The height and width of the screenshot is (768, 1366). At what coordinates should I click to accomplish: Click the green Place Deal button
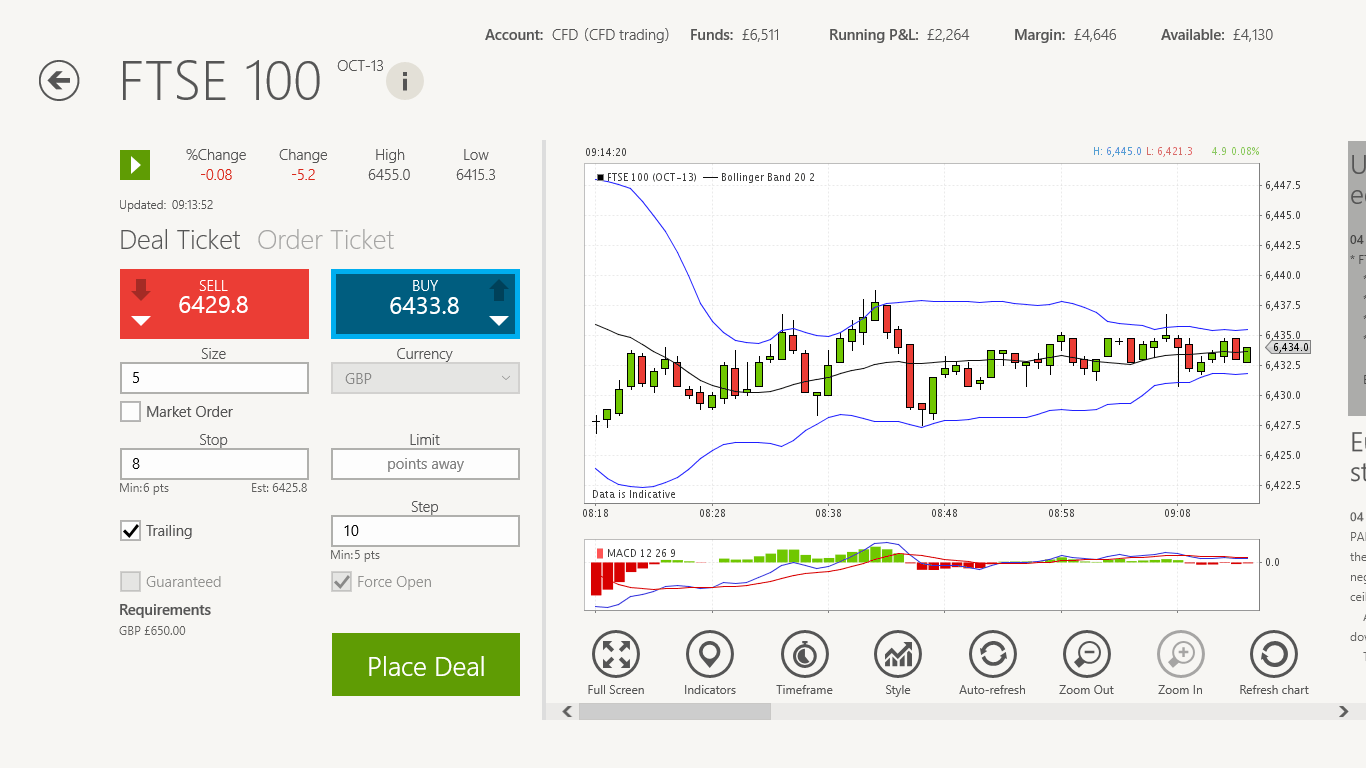click(x=426, y=664)
